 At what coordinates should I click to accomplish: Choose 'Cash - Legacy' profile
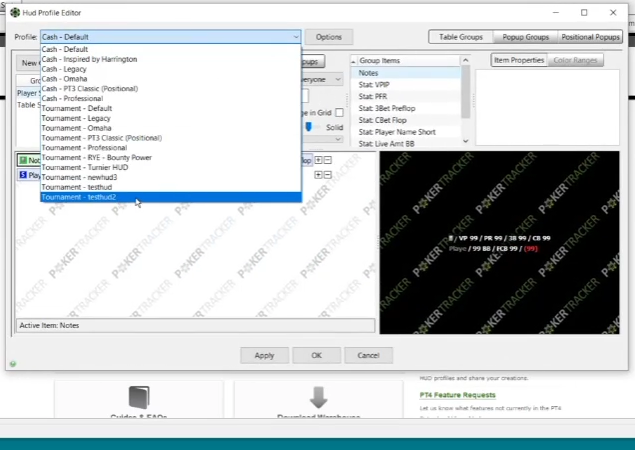(x=171, y=69)
